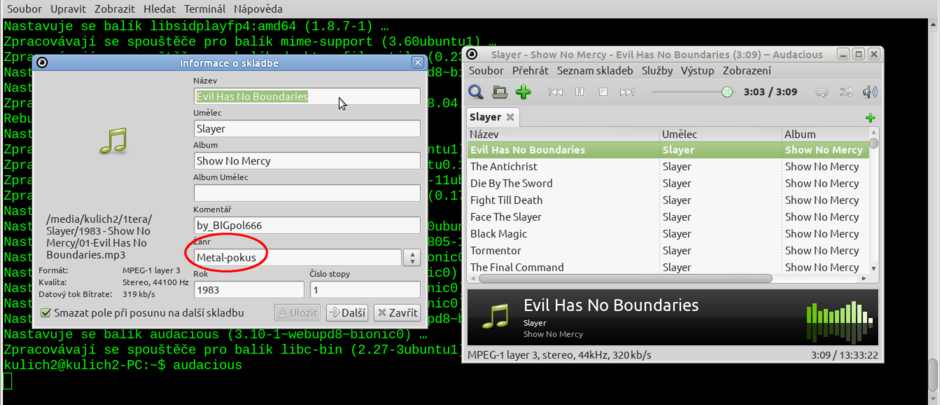Click the song info dialog window menu icon
This screenshot has width=940, height=405.
[43, 63]
